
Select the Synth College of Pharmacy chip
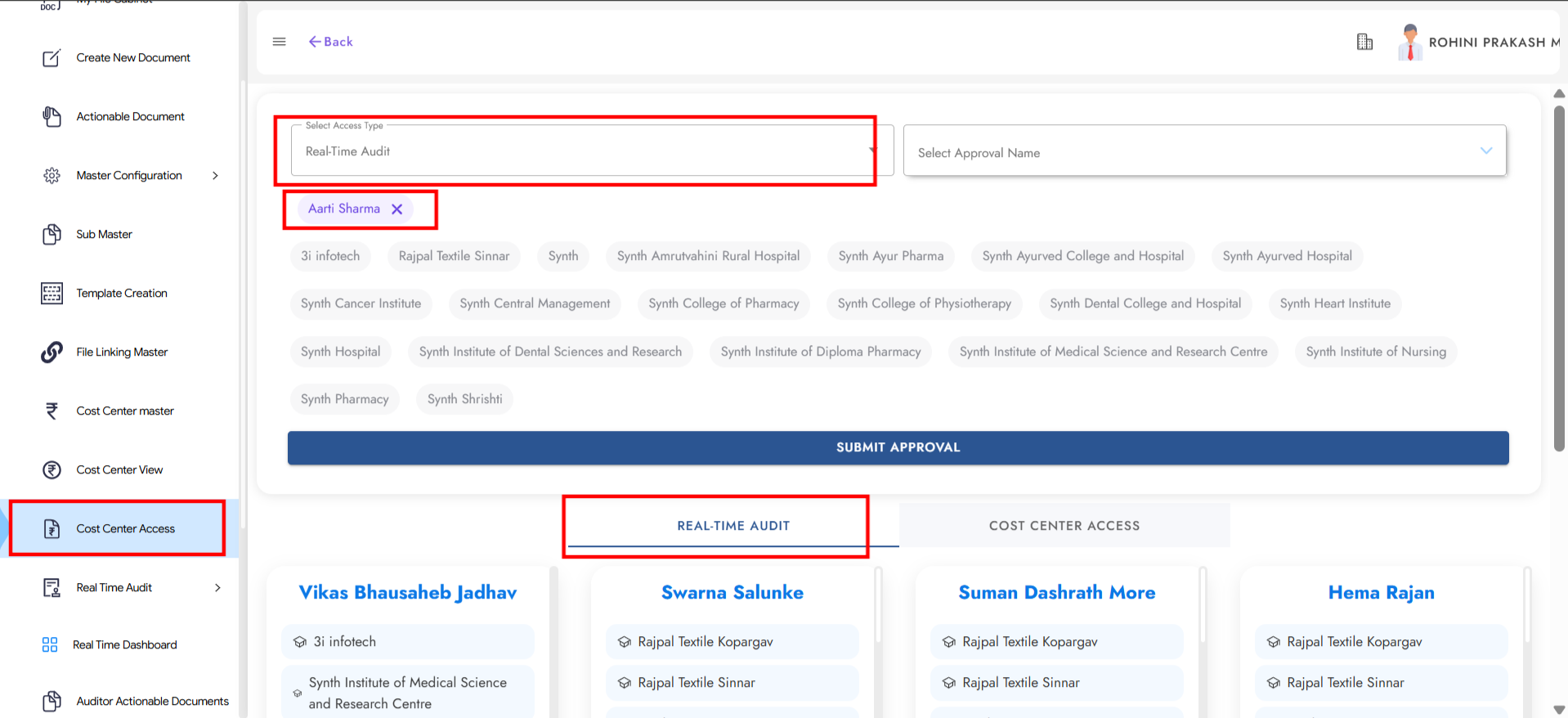coord(723,303)
